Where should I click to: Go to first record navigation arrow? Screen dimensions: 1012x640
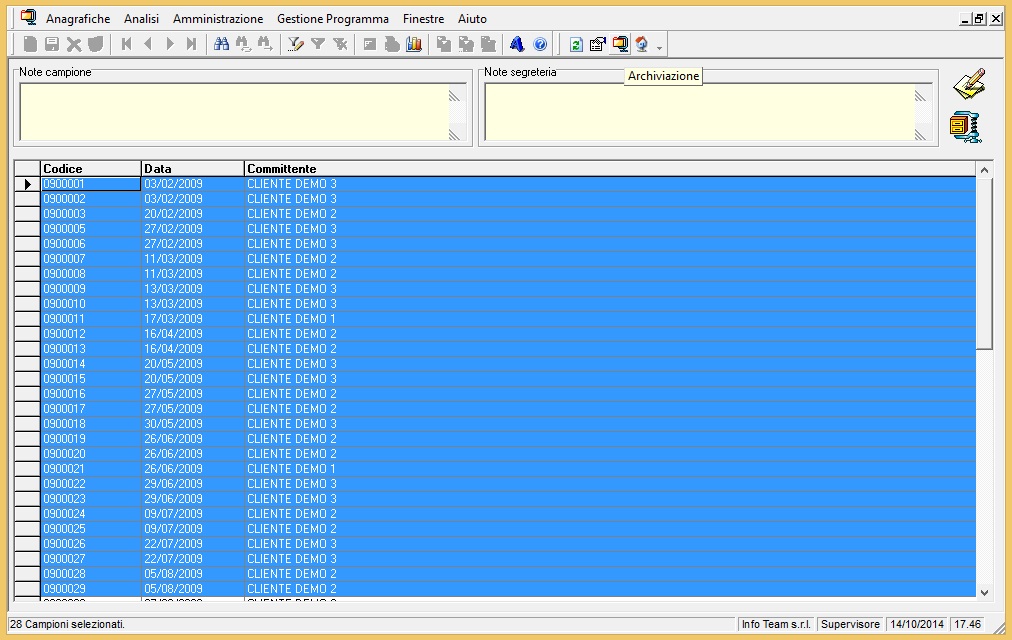point(126,44)
